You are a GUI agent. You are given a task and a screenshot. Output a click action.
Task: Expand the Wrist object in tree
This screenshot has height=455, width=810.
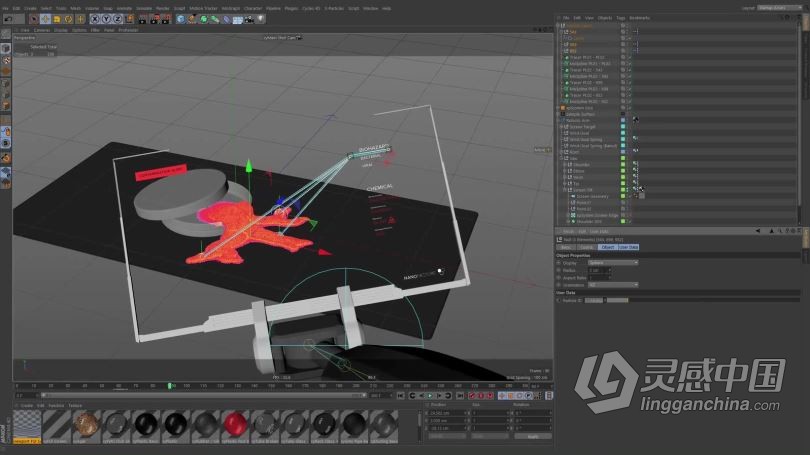pos(565,177)
